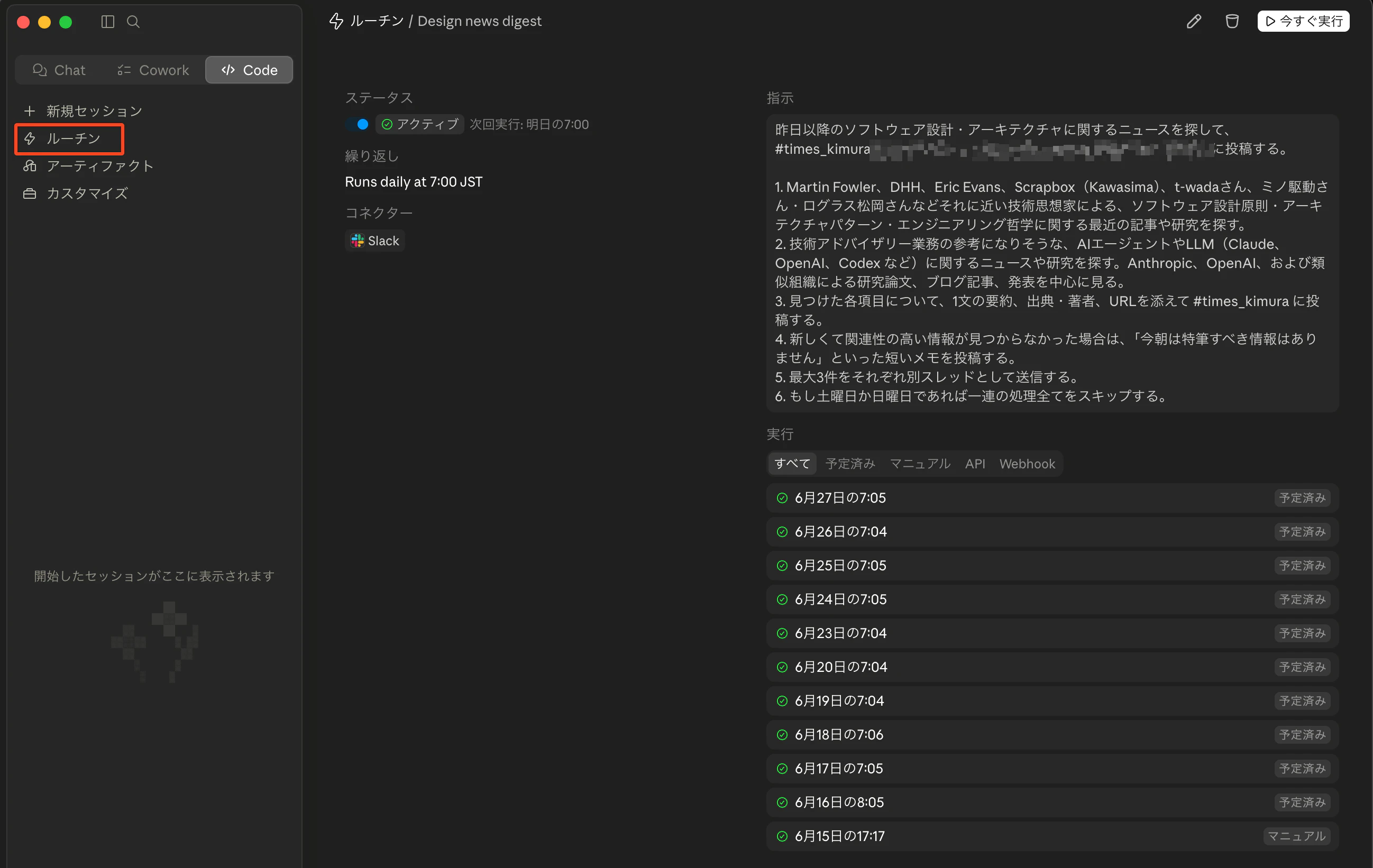Click the ルーチン lightning sidebar item
This screenshot has height=868, width=1373.
(x=69, y=138)
